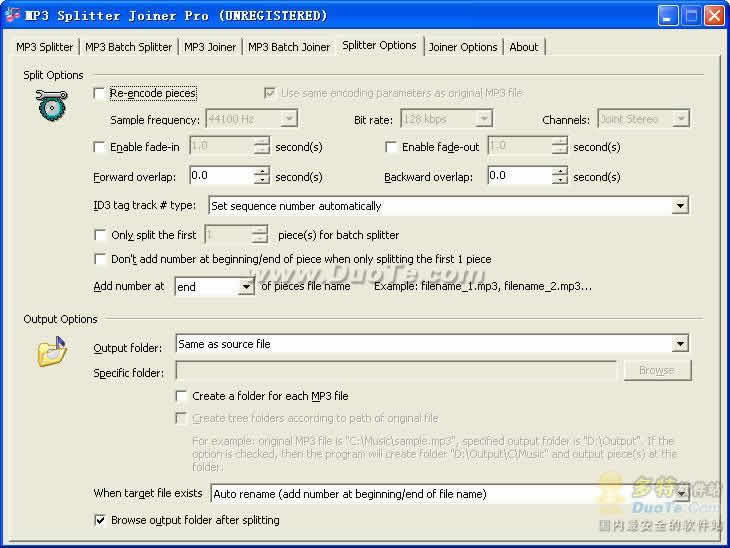730x548 pixels.
Task: Open the Output folder dropdown
Action: pyautogui.click(x=680, y=344)
